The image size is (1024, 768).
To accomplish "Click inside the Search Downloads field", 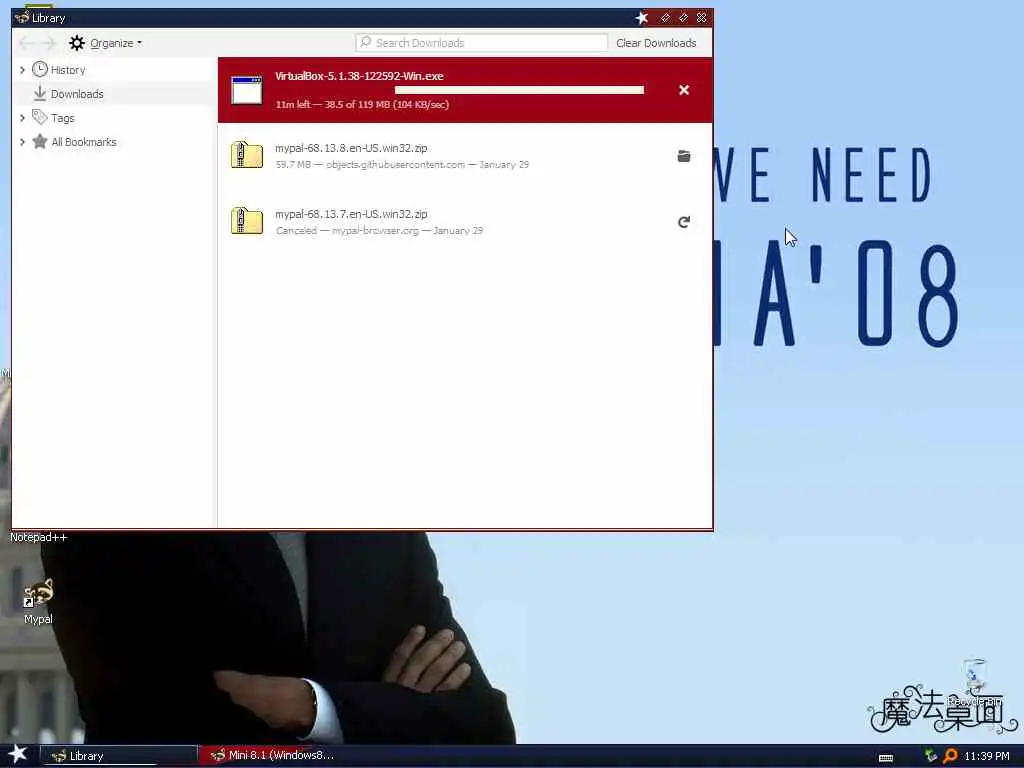I will (482, 43).
